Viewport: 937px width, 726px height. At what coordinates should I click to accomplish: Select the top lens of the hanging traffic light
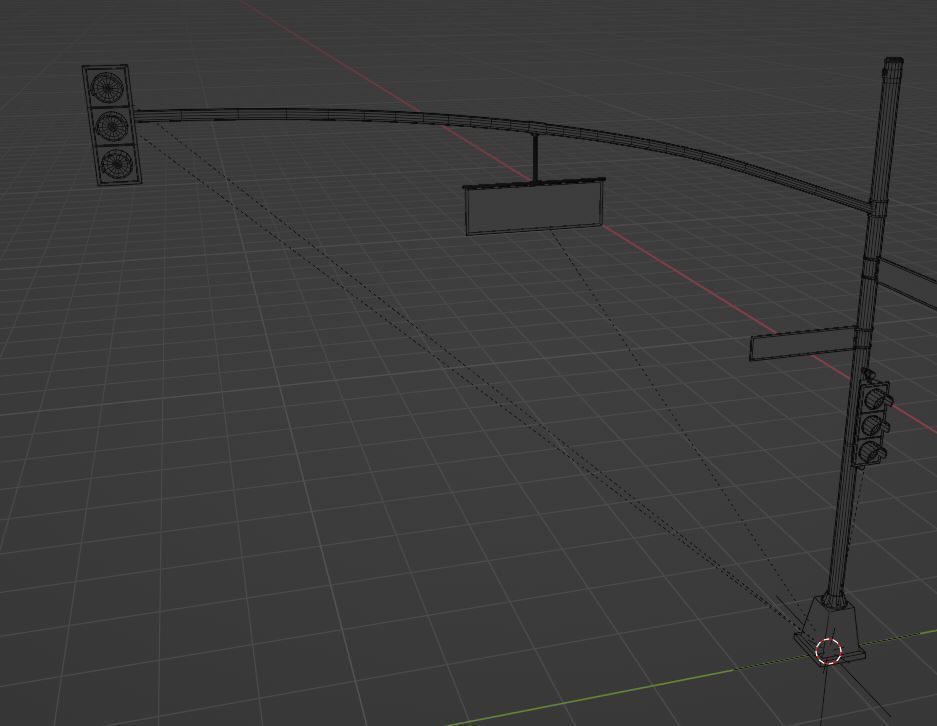(x=108, y=87)
